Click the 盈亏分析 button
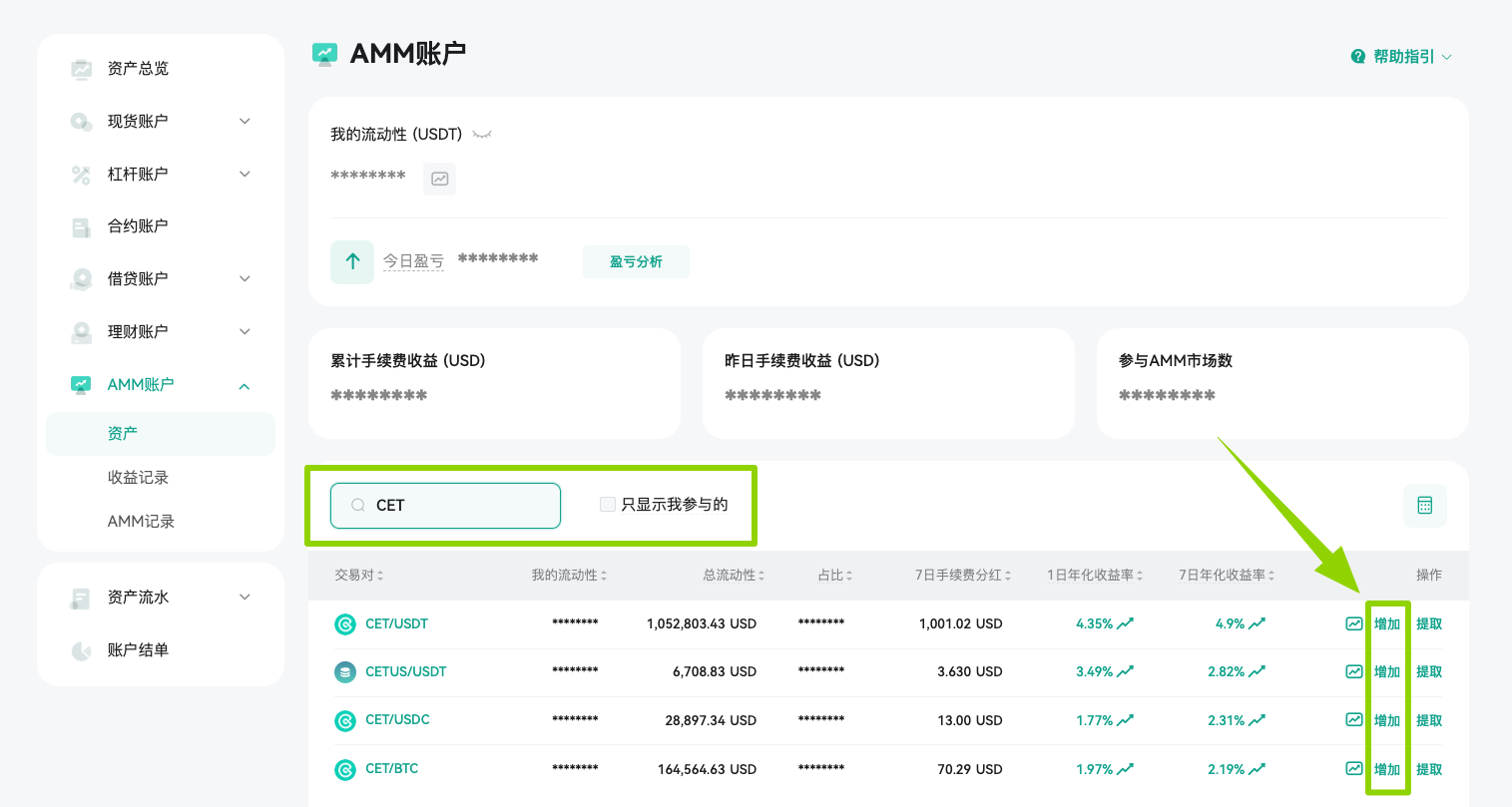Viewport: 1512px width, 807px height. [x=636, y=261]
